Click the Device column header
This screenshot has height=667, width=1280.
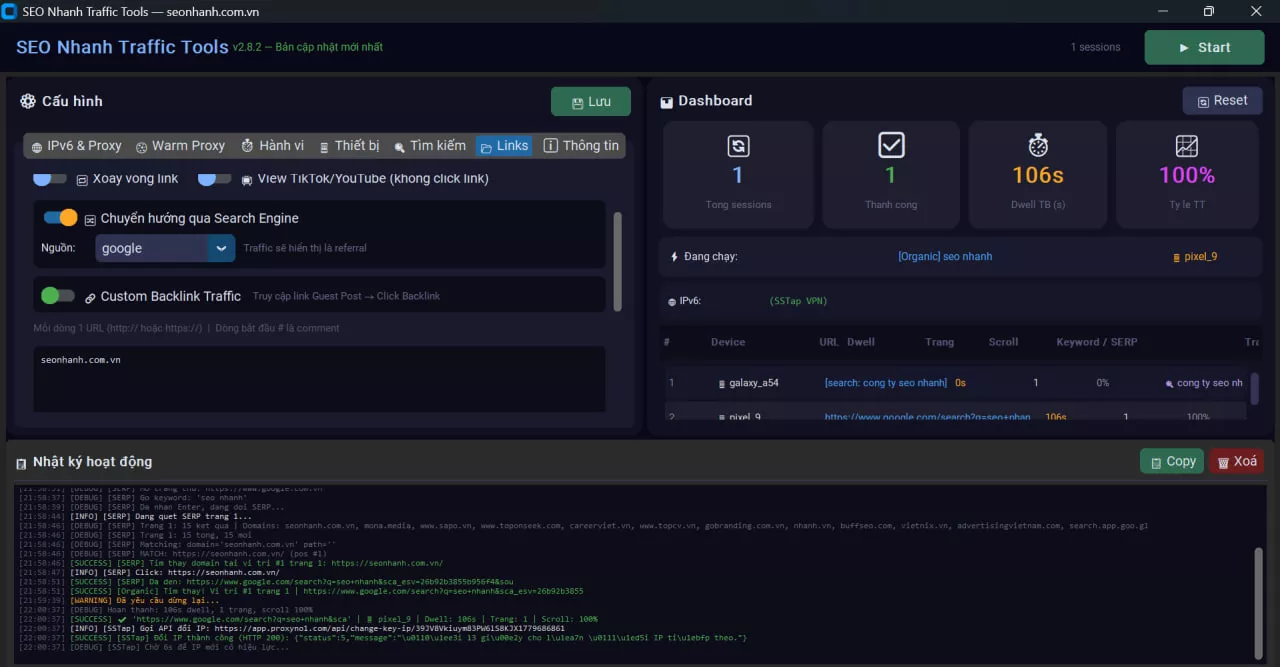click(728, 342)
